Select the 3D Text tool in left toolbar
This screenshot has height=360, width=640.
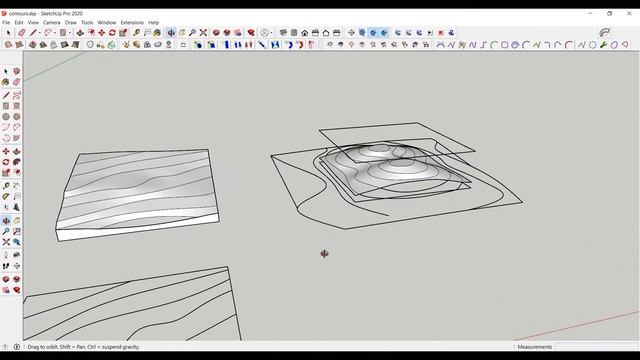pos(16,207)
